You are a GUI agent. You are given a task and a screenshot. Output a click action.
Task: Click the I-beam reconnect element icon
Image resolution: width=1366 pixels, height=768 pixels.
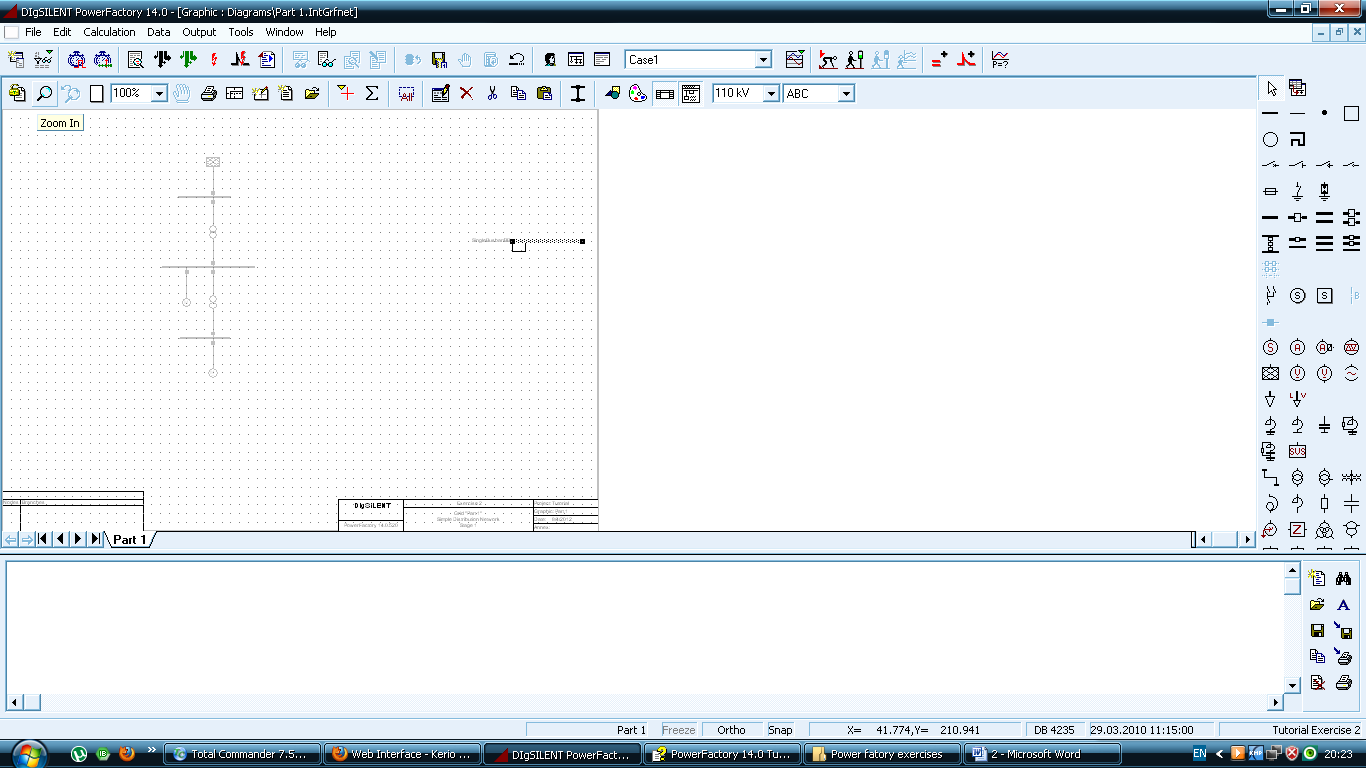[578, 93]
